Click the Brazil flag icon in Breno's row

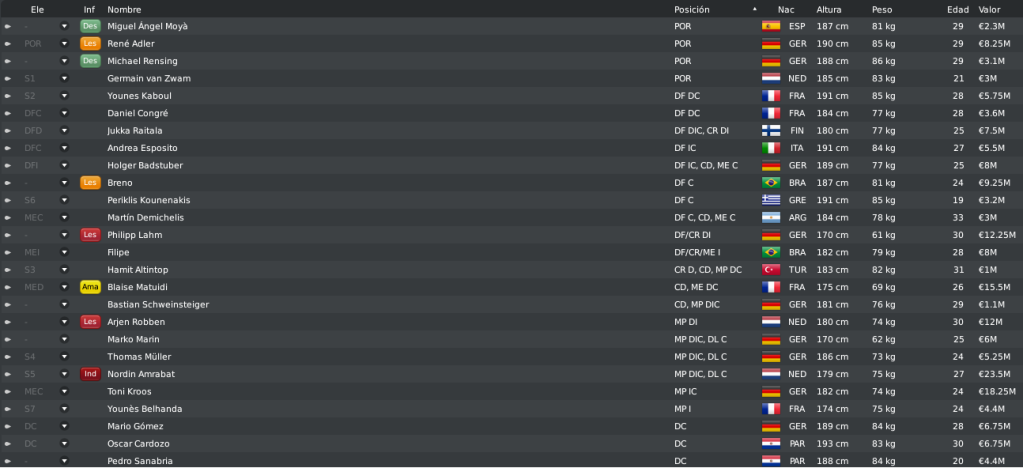[771, 183]
